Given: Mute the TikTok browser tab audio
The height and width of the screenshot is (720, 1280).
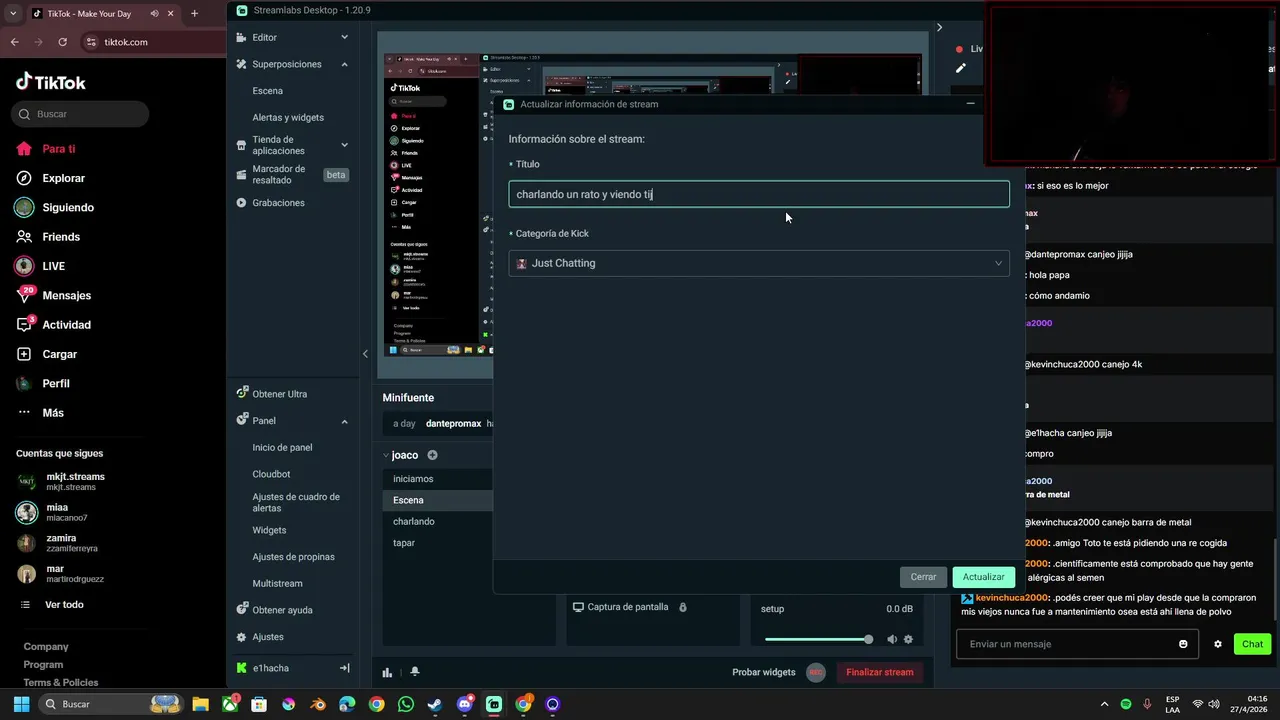Looking at the screenshot, I should click(x=155, y=14).
